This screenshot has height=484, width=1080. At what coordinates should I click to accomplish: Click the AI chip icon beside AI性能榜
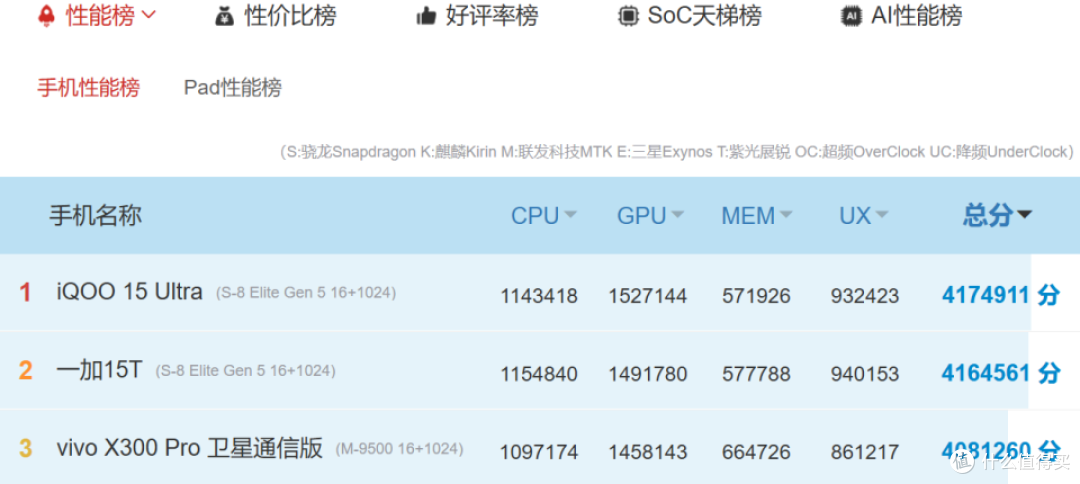click(x=851, y=16)
